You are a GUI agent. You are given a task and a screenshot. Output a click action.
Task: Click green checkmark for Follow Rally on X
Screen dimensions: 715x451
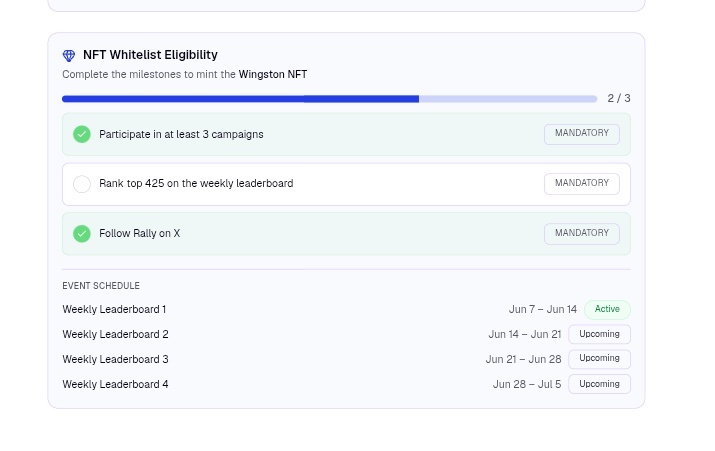[82, 233]
